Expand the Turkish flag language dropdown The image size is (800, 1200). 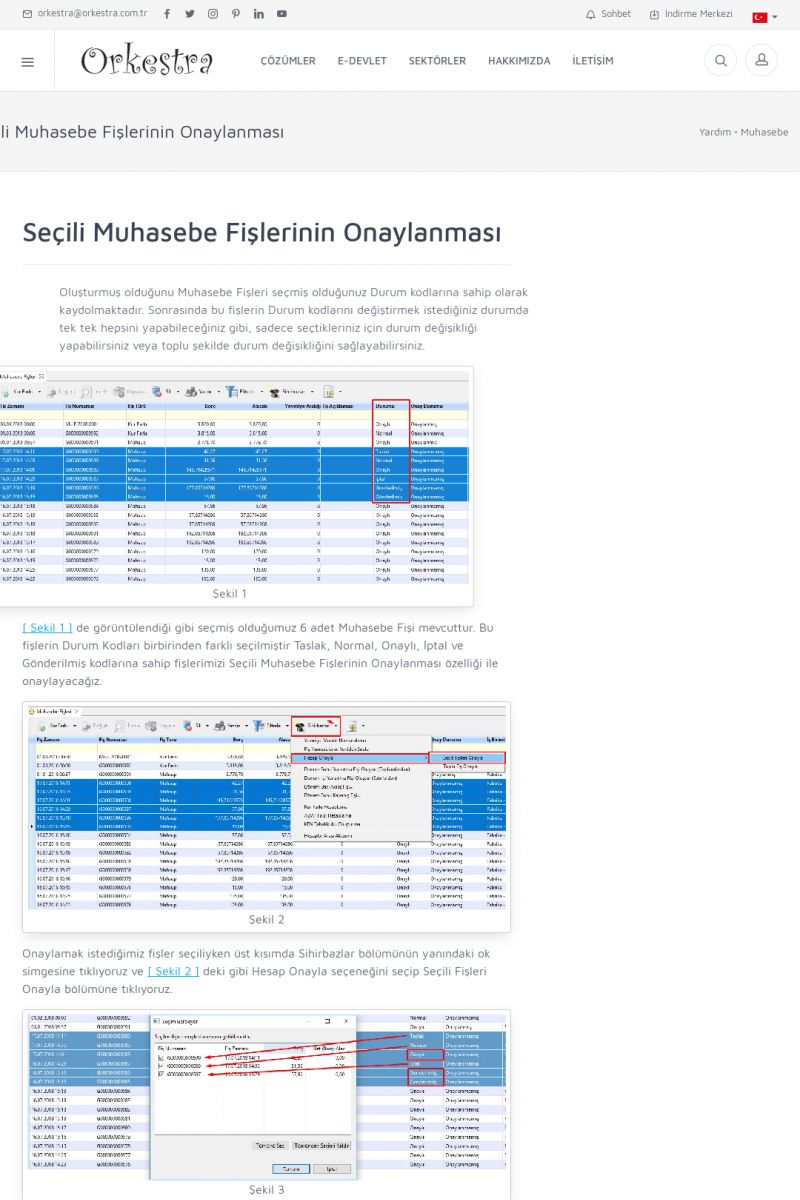[765, 17]
